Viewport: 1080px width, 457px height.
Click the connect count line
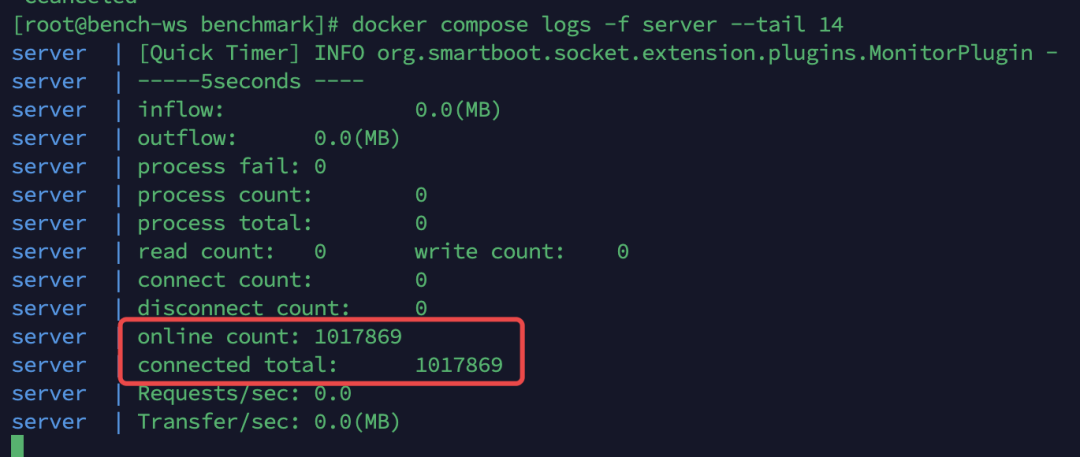pos(282,280)
